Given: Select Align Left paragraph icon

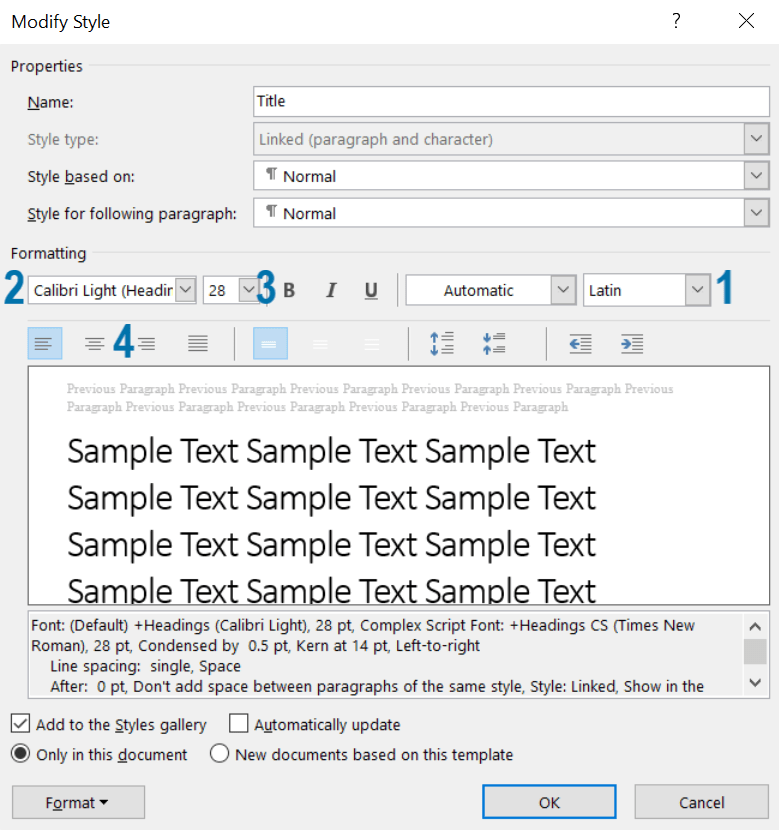Looking at the screenshot, I should tap(44, 344).
